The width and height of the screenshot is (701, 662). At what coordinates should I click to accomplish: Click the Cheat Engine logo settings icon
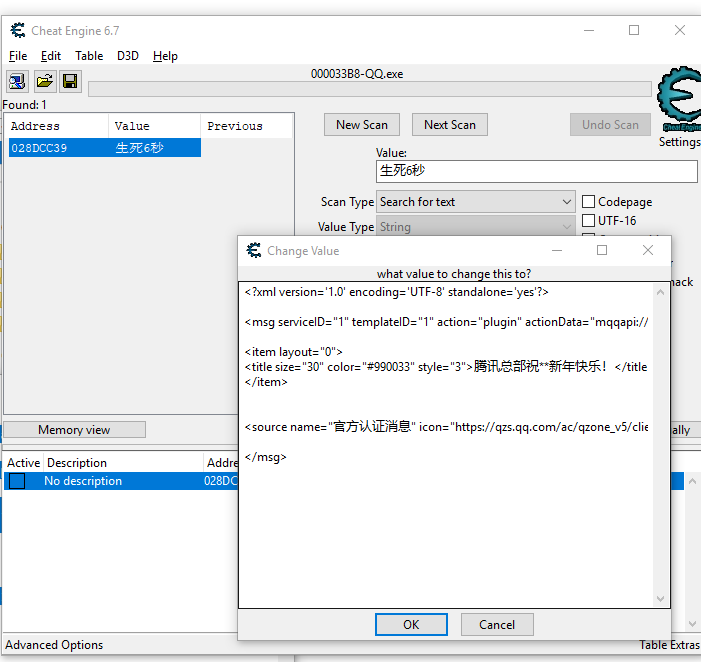tap(679, 99)
